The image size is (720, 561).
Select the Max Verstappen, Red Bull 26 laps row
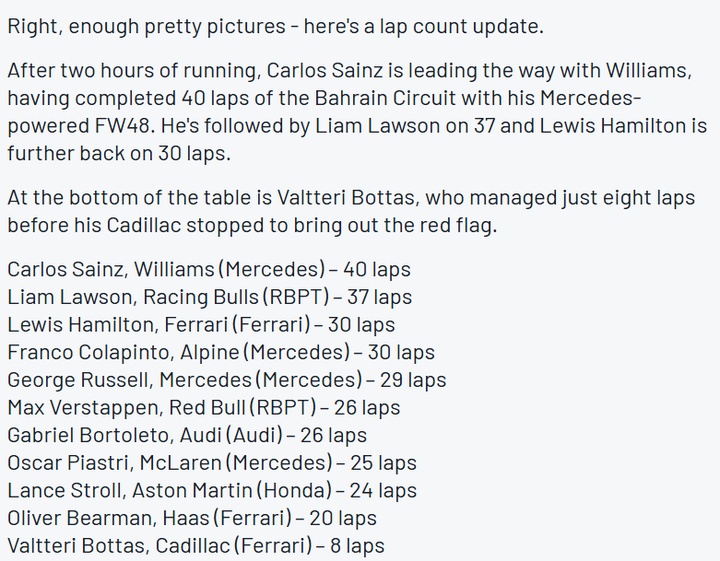coord(203,408)
